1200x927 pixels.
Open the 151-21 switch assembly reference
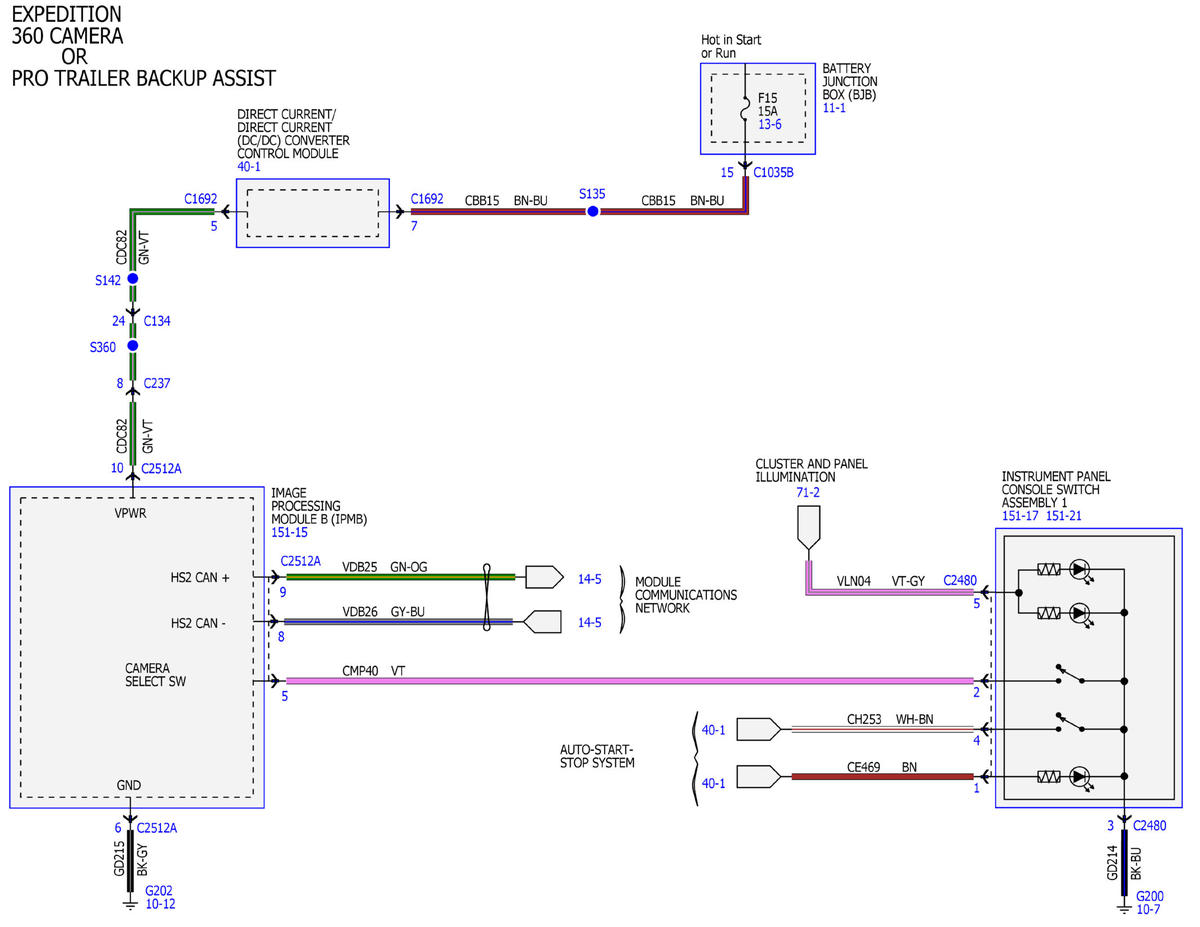pyautogui.click(x=1063, y=516)
